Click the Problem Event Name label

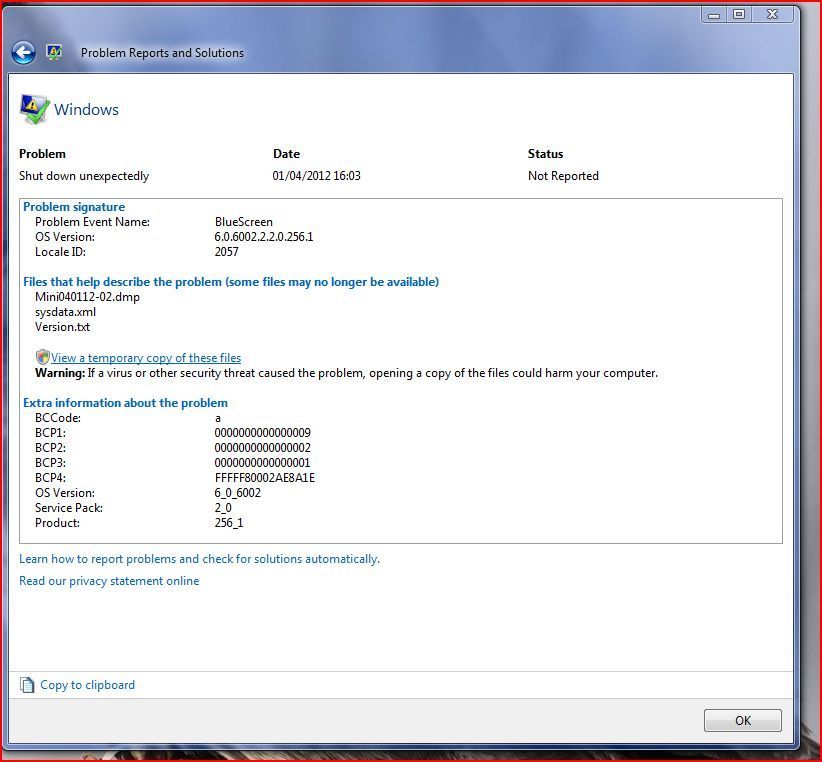[92, 222]
